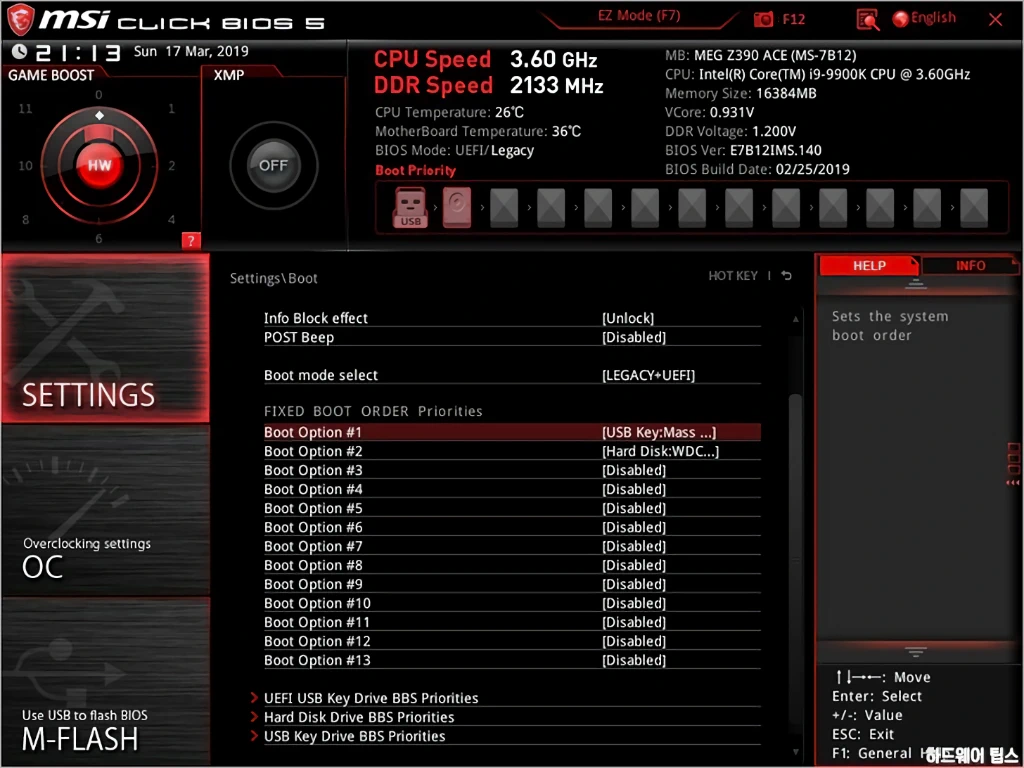Switch to the INFO tab
This screenshot has height=768, width=1024.
[970, 265]
